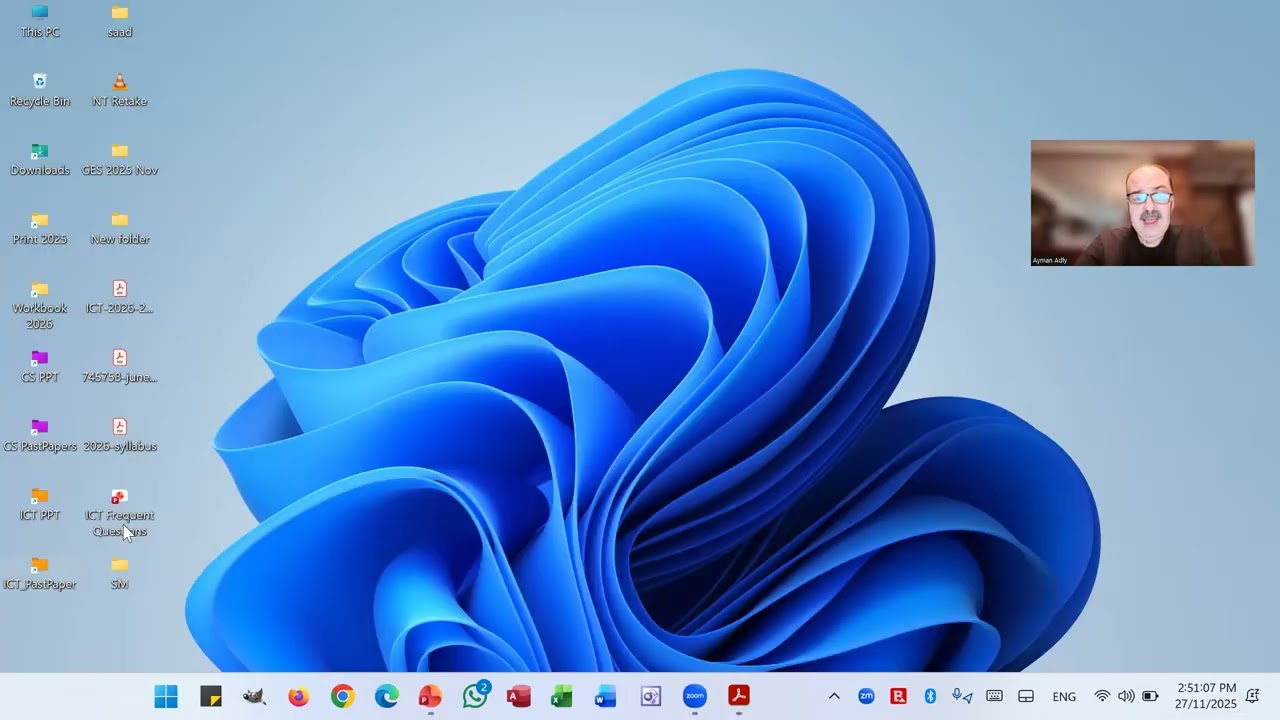Switch to the Zoom taskbar app

click(695, 696)
